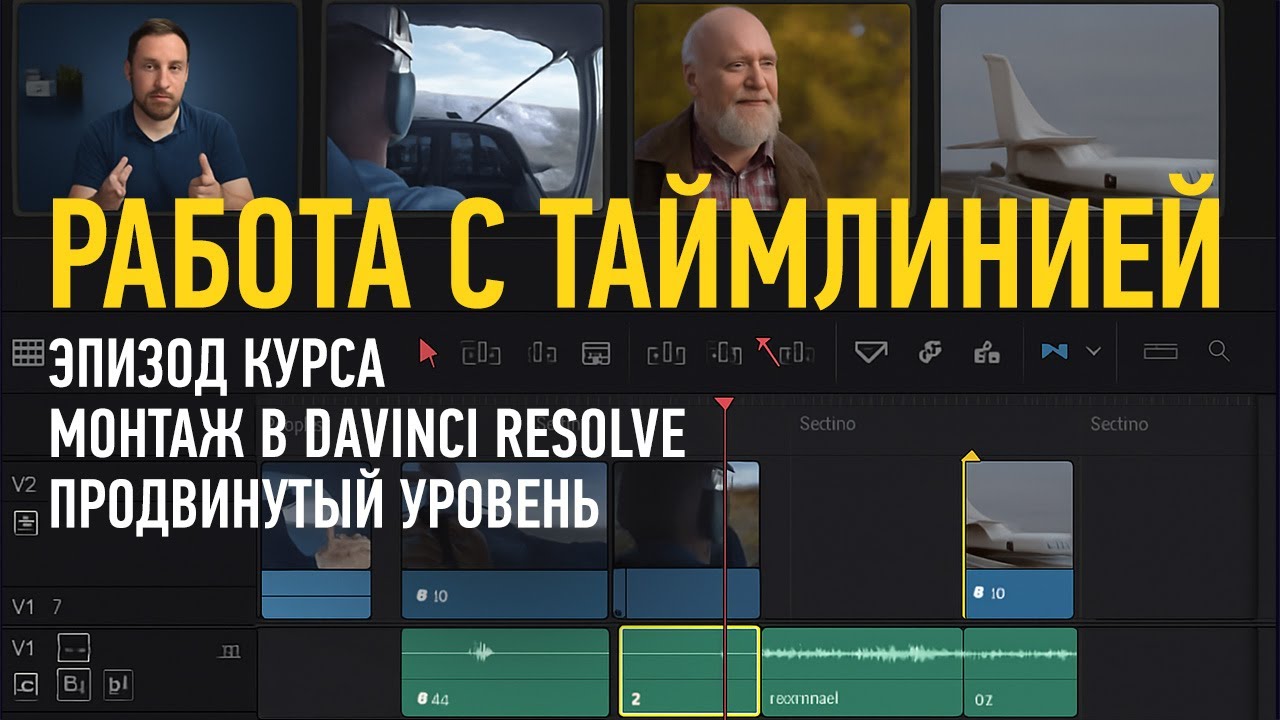Screen dimensions: 1280x720
Task: Activate the trim edit tool beside the red arrow
Action: tap(480, 353)
